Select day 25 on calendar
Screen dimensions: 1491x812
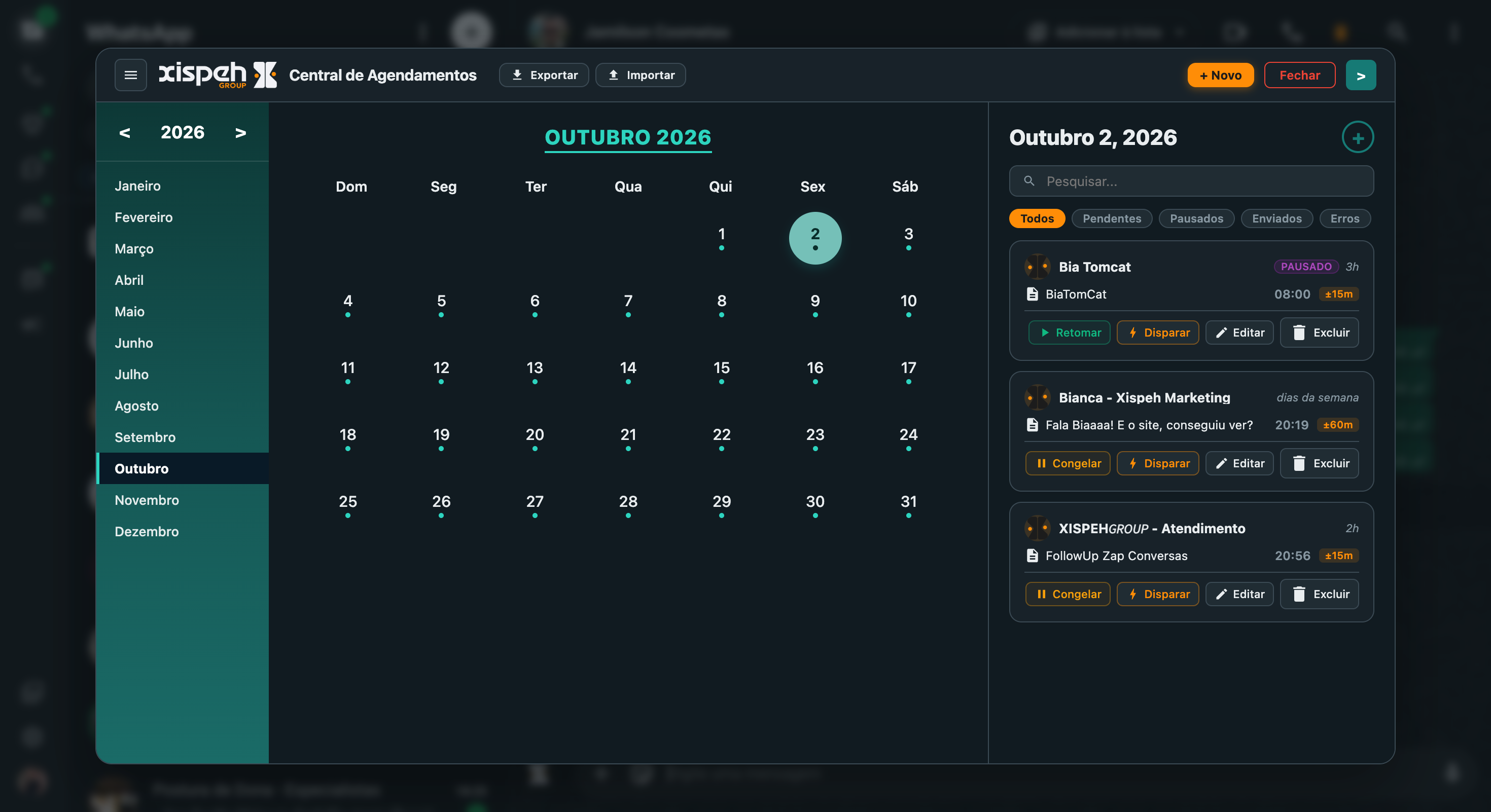point(348,505)
